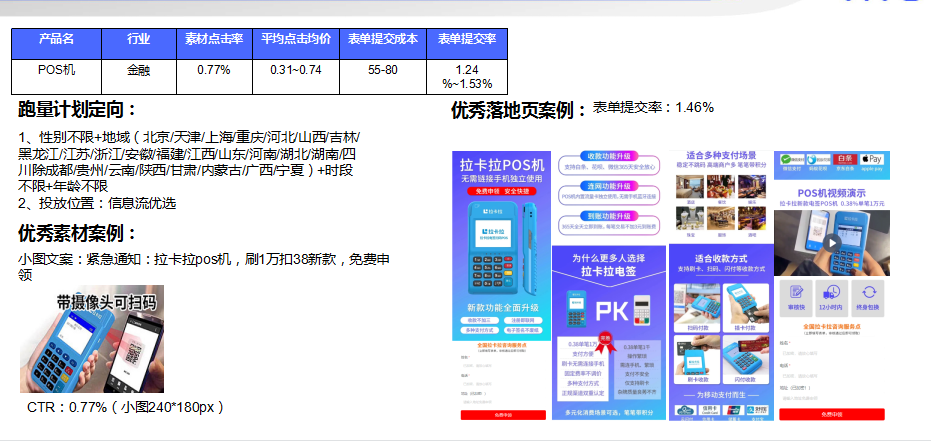Viewport: 931px width, 441px height.
Task: Click the 电子签名不撕纸 feature tag
Action: (522, 330)
